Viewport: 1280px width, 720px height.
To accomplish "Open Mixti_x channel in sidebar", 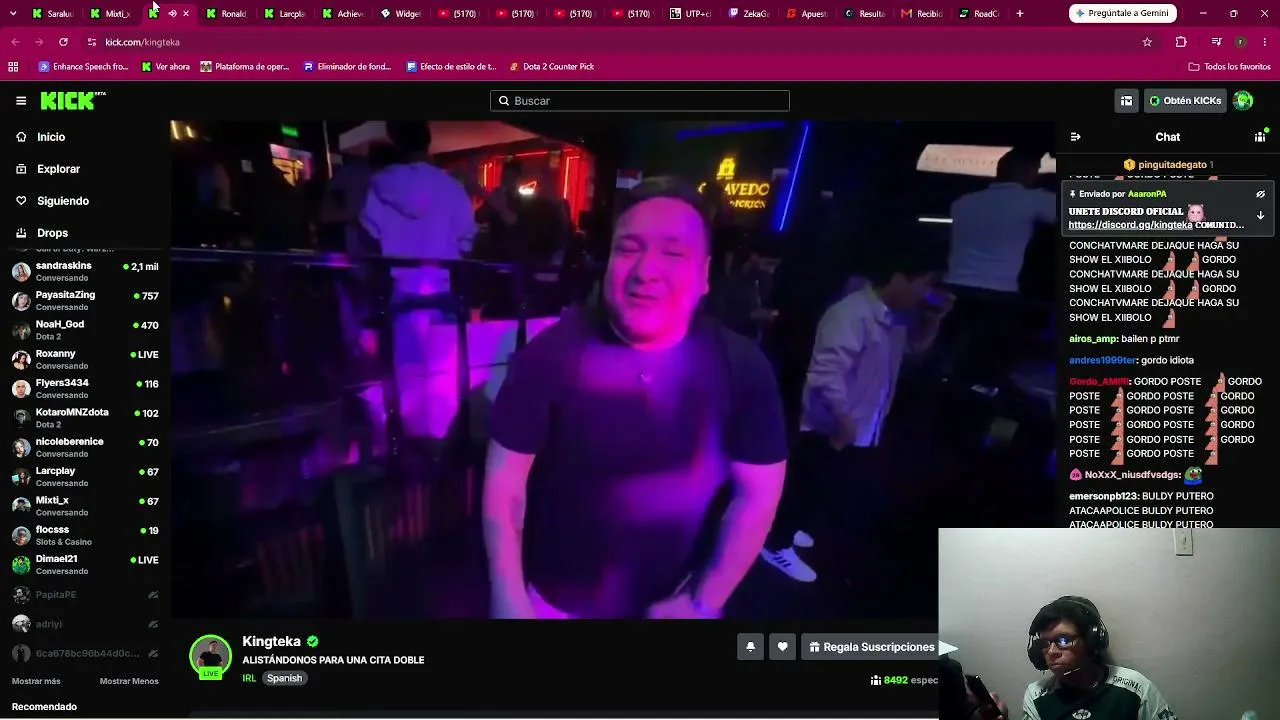I will click(x=85, y=506).
